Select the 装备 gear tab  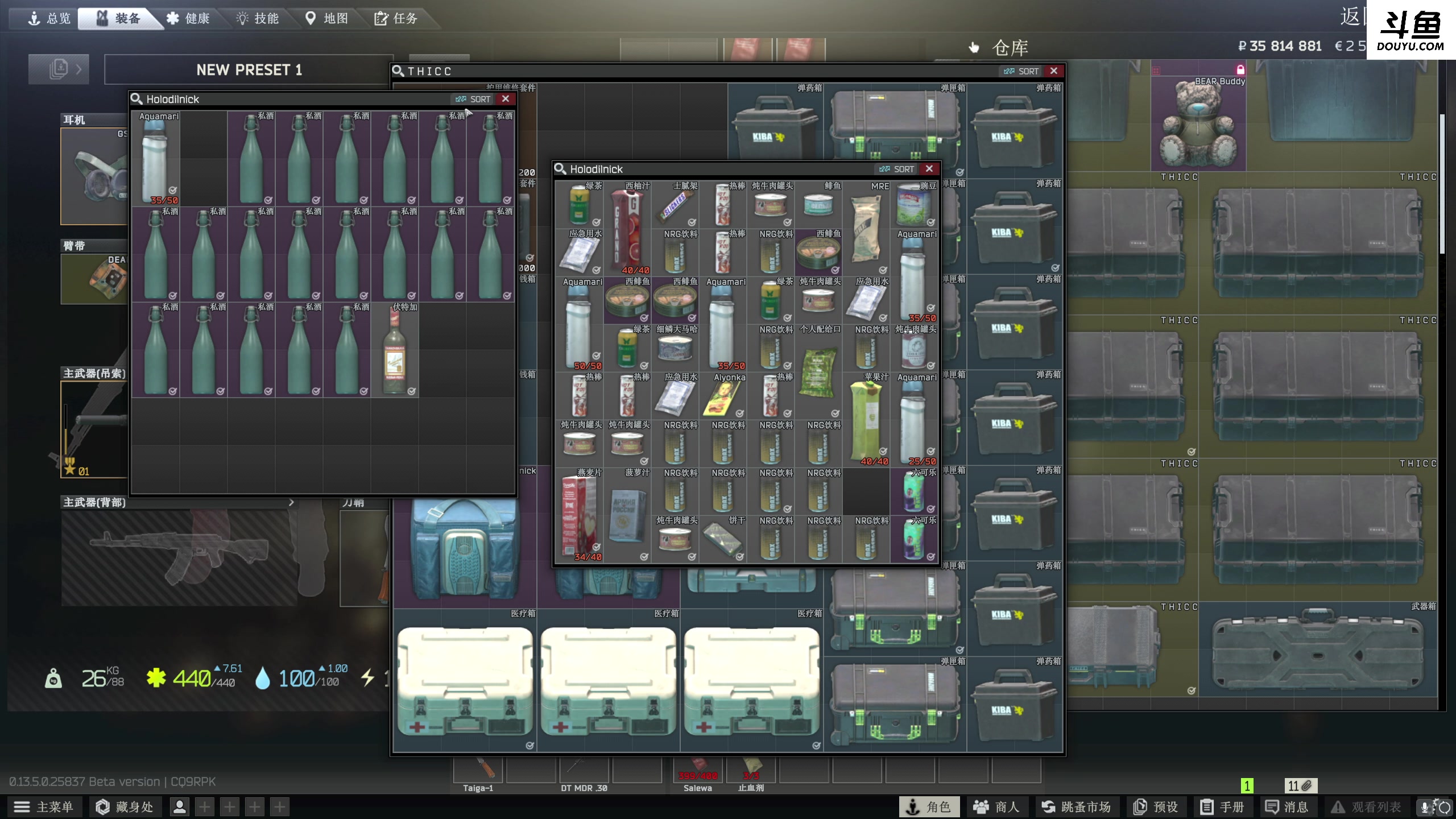click(x=119, y=18)
